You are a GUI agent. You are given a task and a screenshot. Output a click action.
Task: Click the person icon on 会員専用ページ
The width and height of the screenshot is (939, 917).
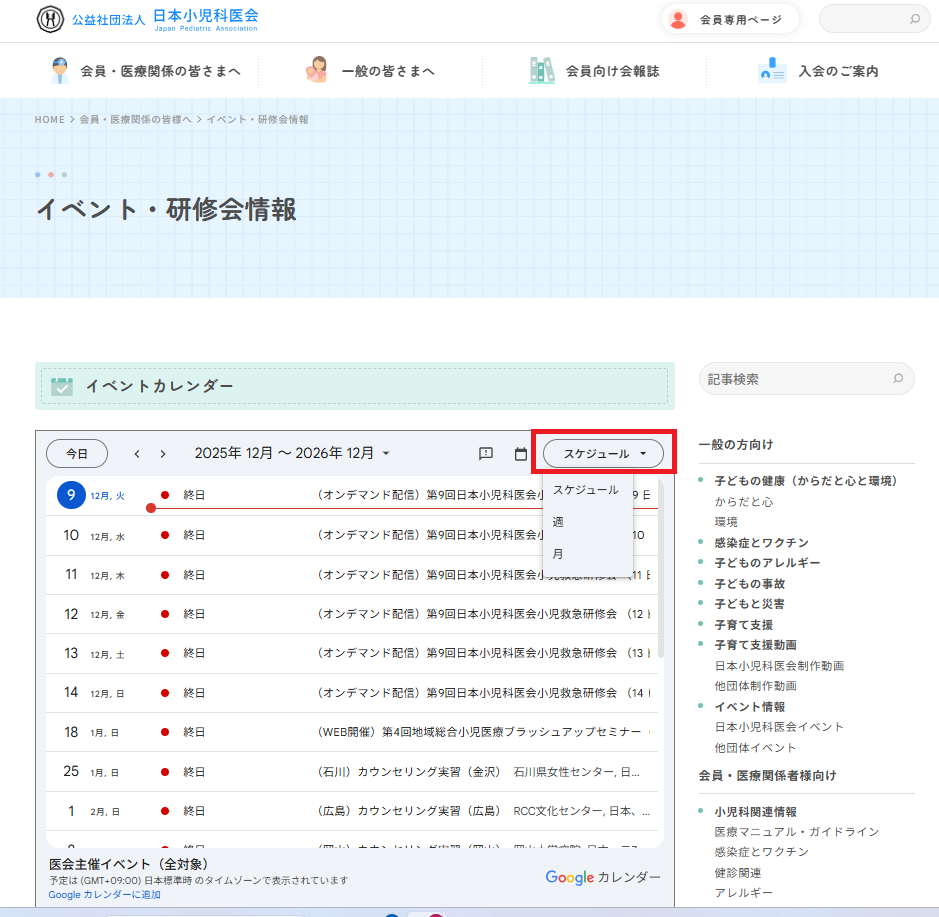click(x=678, y=18)
